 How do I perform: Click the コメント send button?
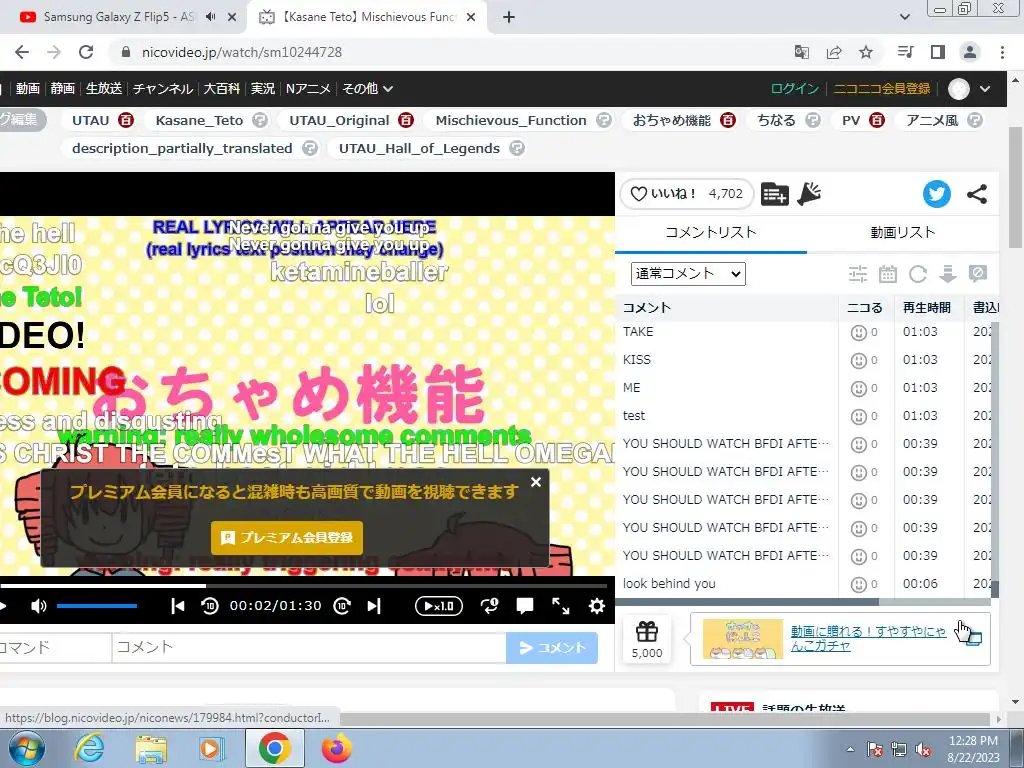coord(552,648)
